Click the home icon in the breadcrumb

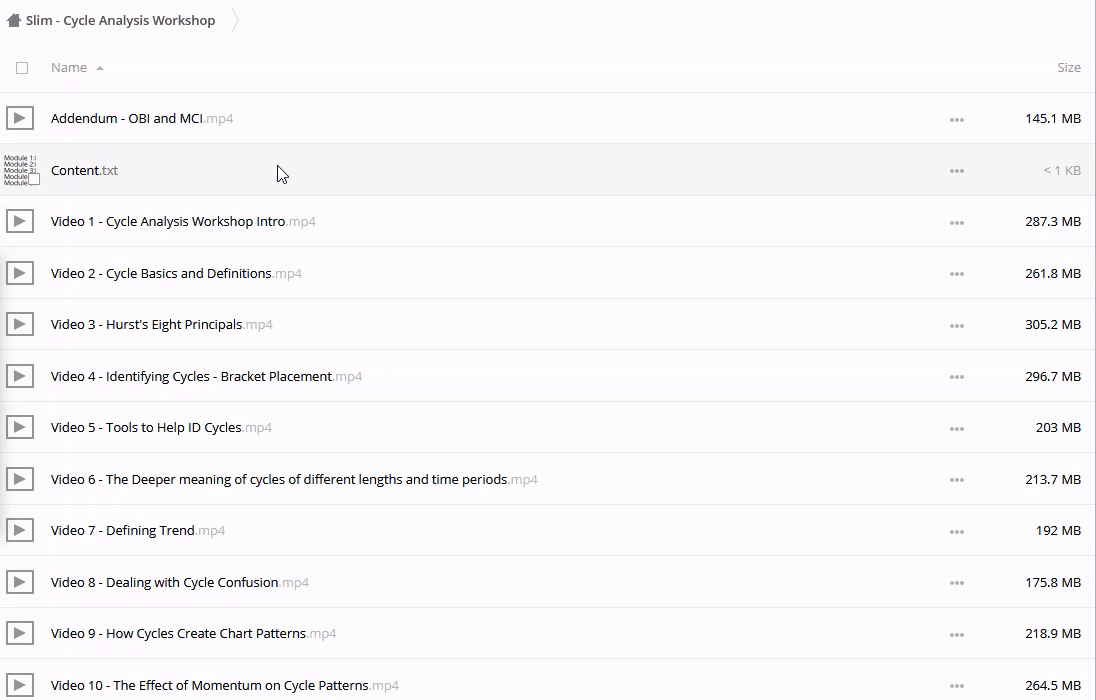[x=14, y=20]
